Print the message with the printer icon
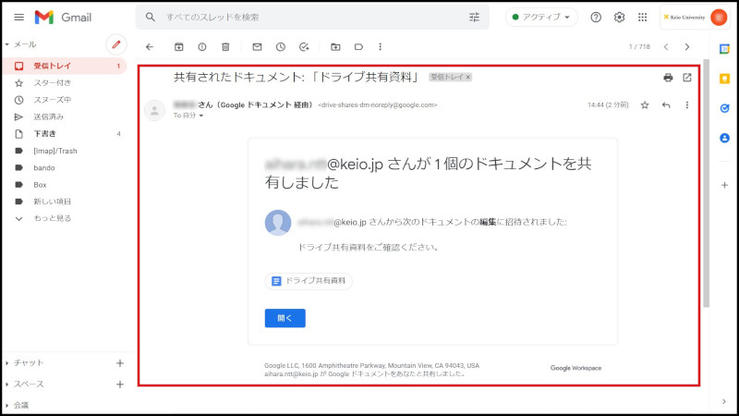Viewport: 739px width, 416px height. point(668,77)
